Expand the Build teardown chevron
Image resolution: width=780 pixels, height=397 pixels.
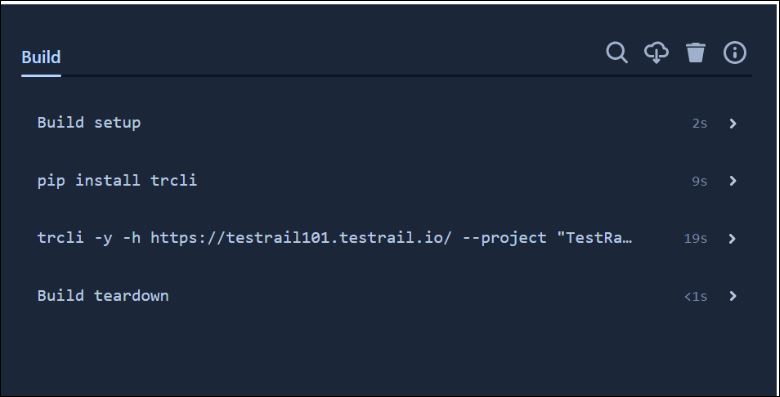click(732, 296)
